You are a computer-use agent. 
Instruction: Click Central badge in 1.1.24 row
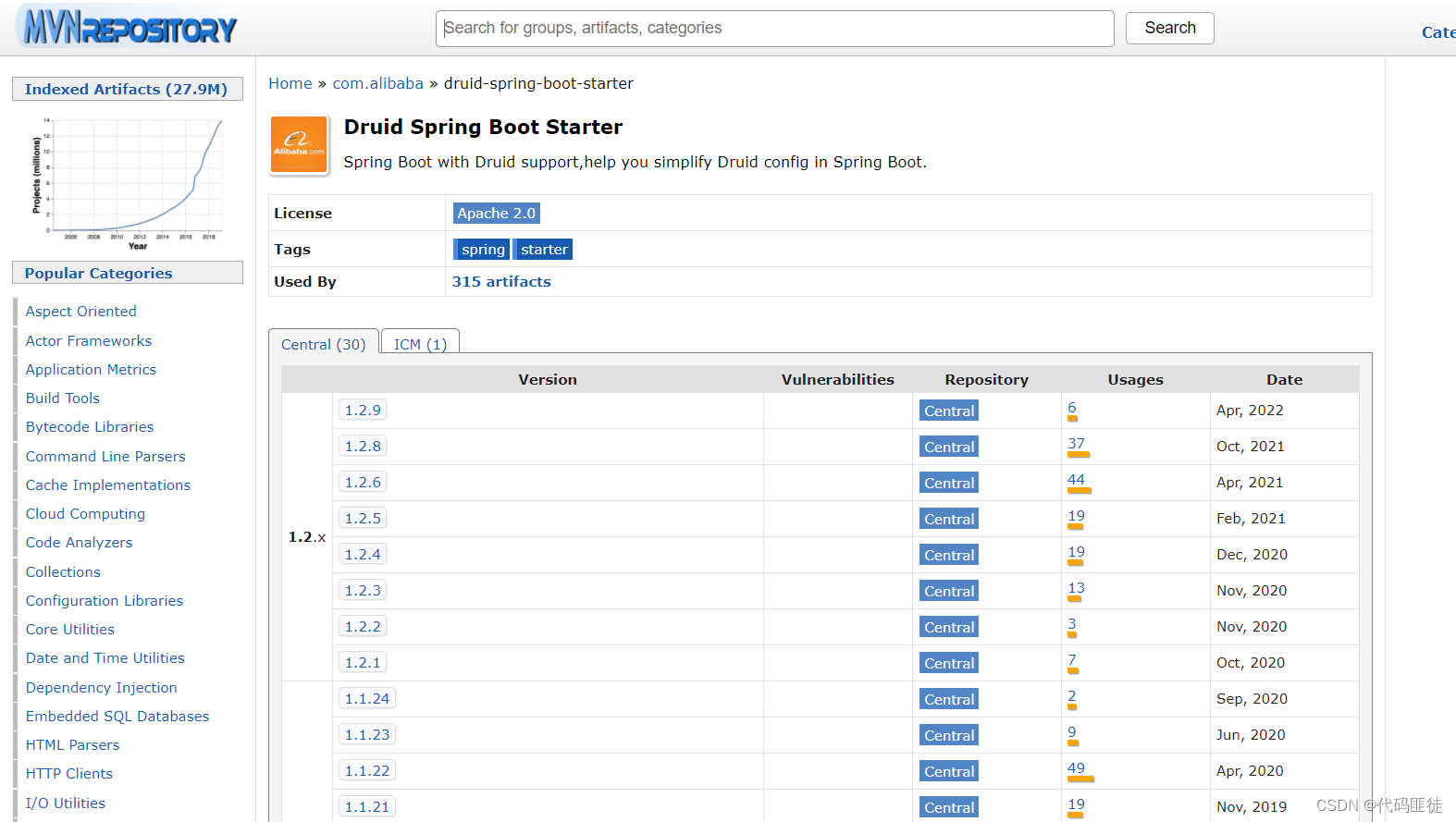pyautogui.click(x=949, y=700)
